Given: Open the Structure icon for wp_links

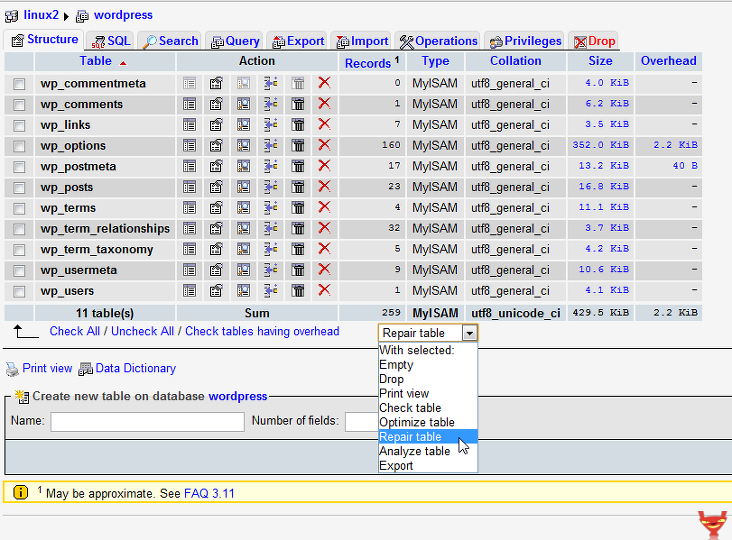Looking at the screenshot, I should (216, 125).
